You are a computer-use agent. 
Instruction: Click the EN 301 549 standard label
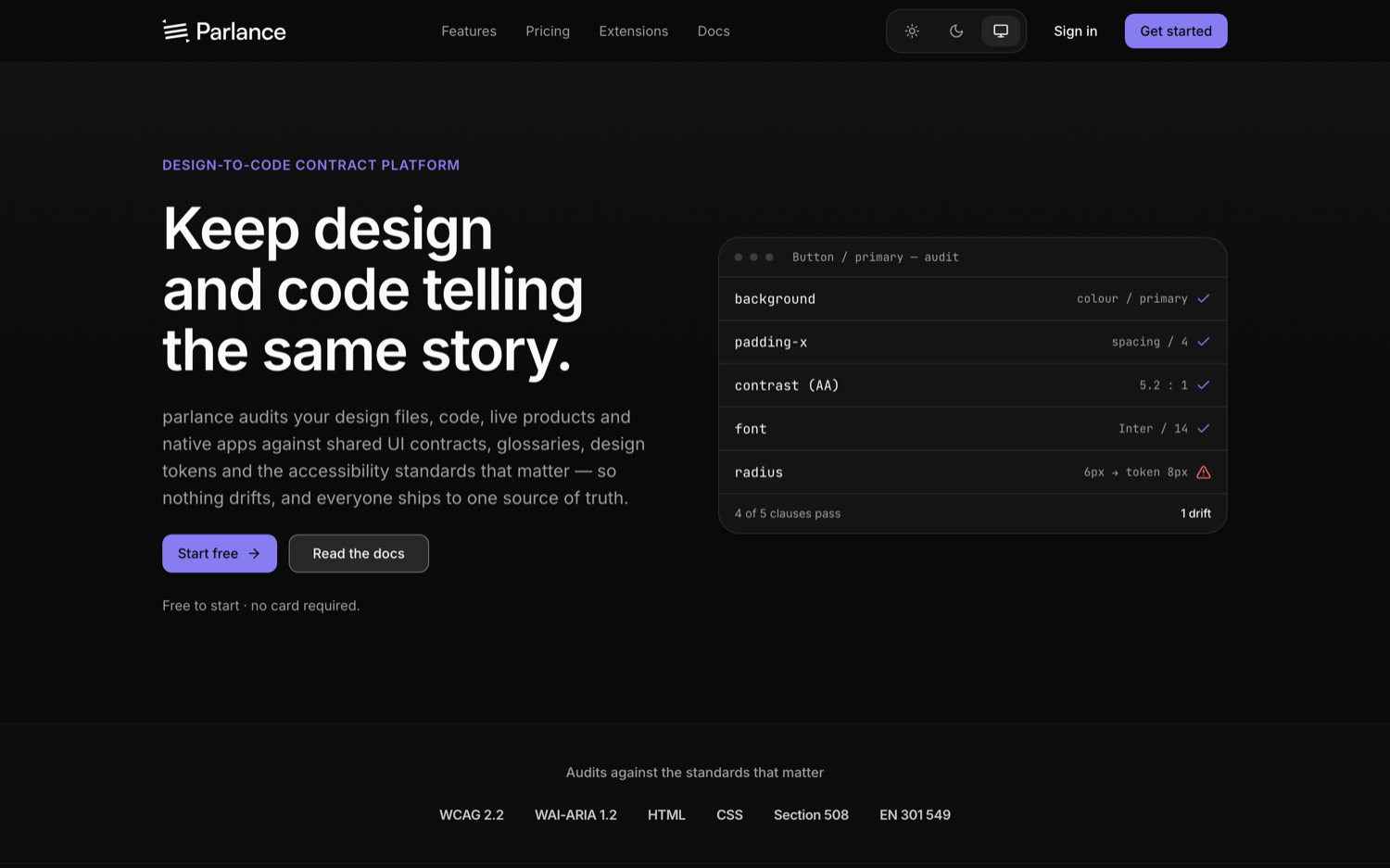(915, 815)
